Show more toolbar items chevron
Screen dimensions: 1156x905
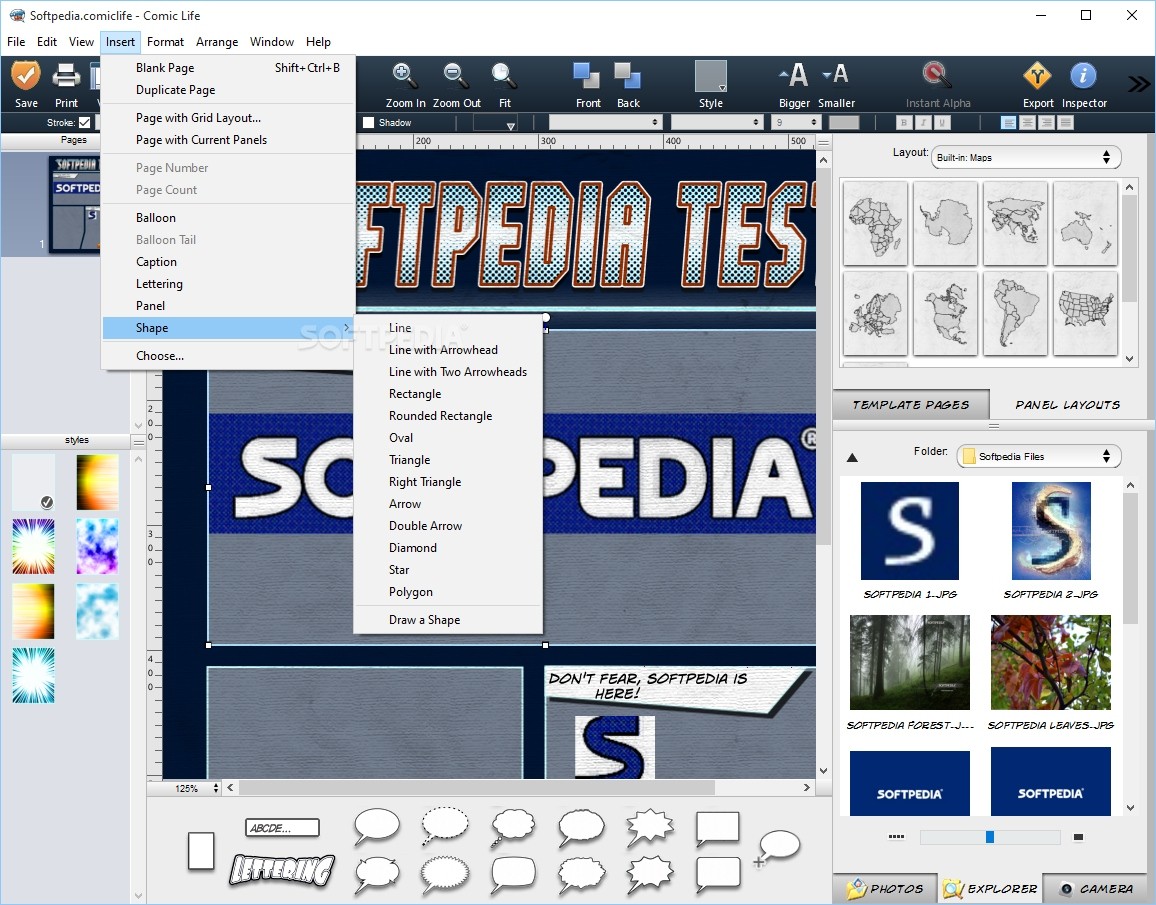point(1139,84)
